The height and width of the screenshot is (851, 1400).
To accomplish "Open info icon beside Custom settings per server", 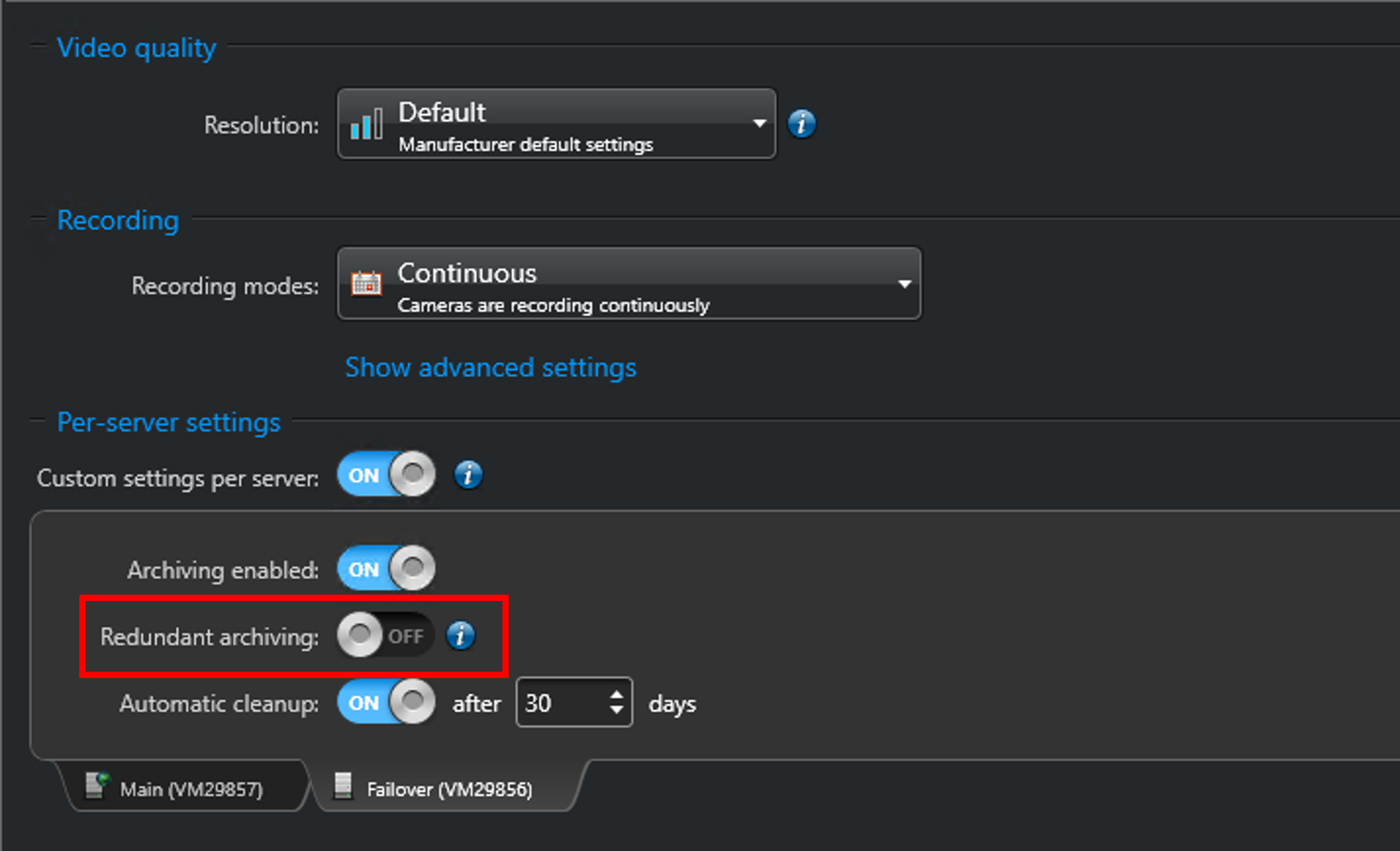I will pos(468,474).
